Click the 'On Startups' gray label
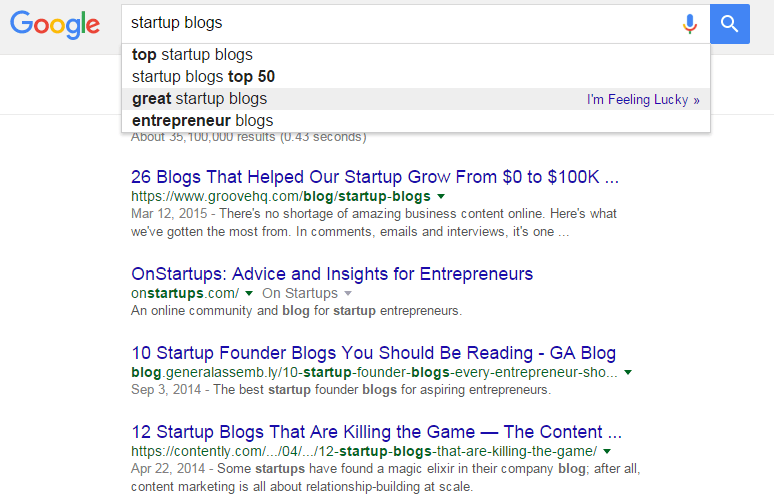Viewport: 774px width, 502px height. pos(300,293)
